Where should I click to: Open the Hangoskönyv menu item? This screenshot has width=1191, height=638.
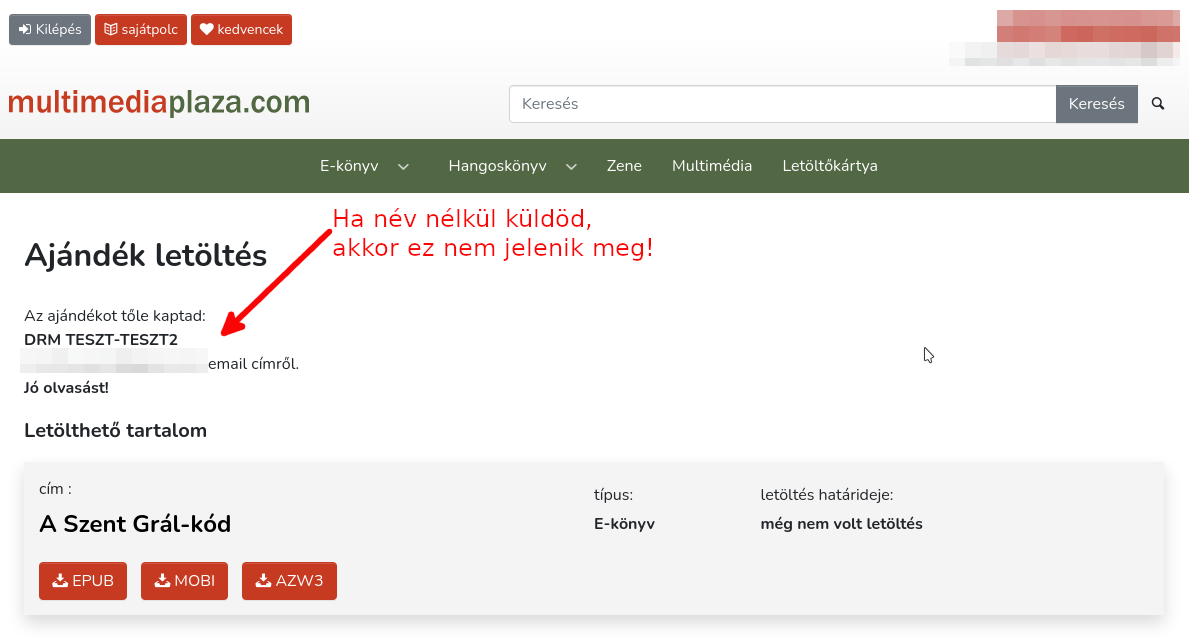(x=497, y=166)
